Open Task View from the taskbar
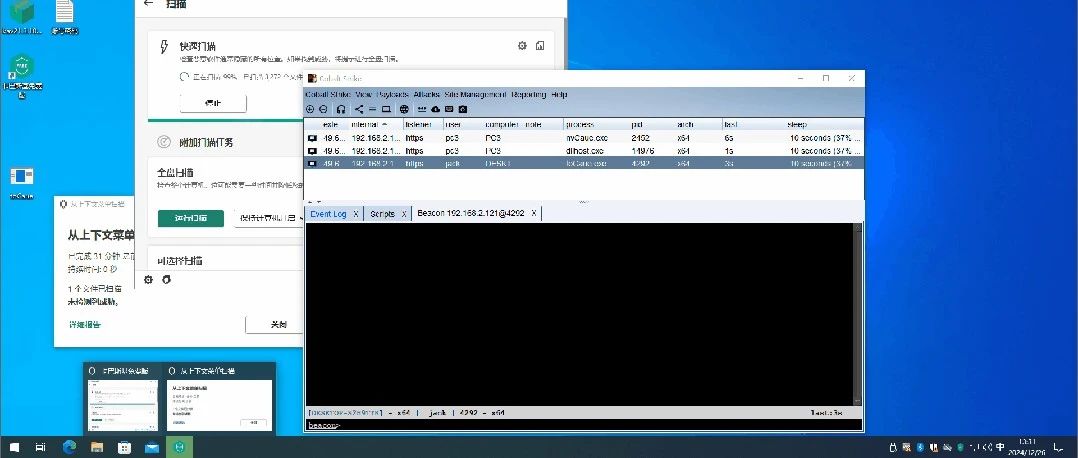 tap(41, 447)
